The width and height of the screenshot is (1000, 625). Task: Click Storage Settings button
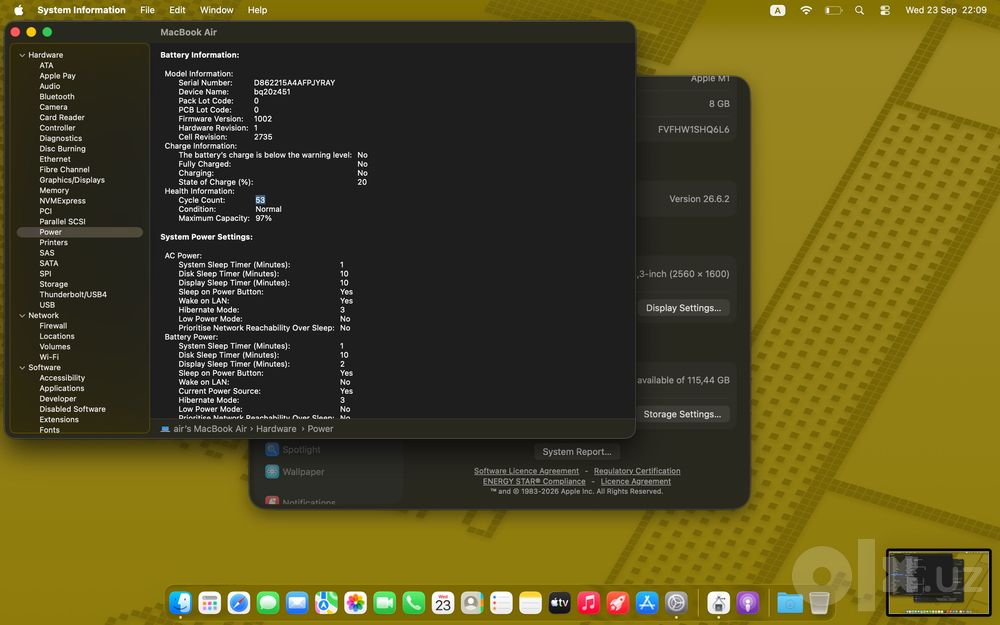[682, 414]
